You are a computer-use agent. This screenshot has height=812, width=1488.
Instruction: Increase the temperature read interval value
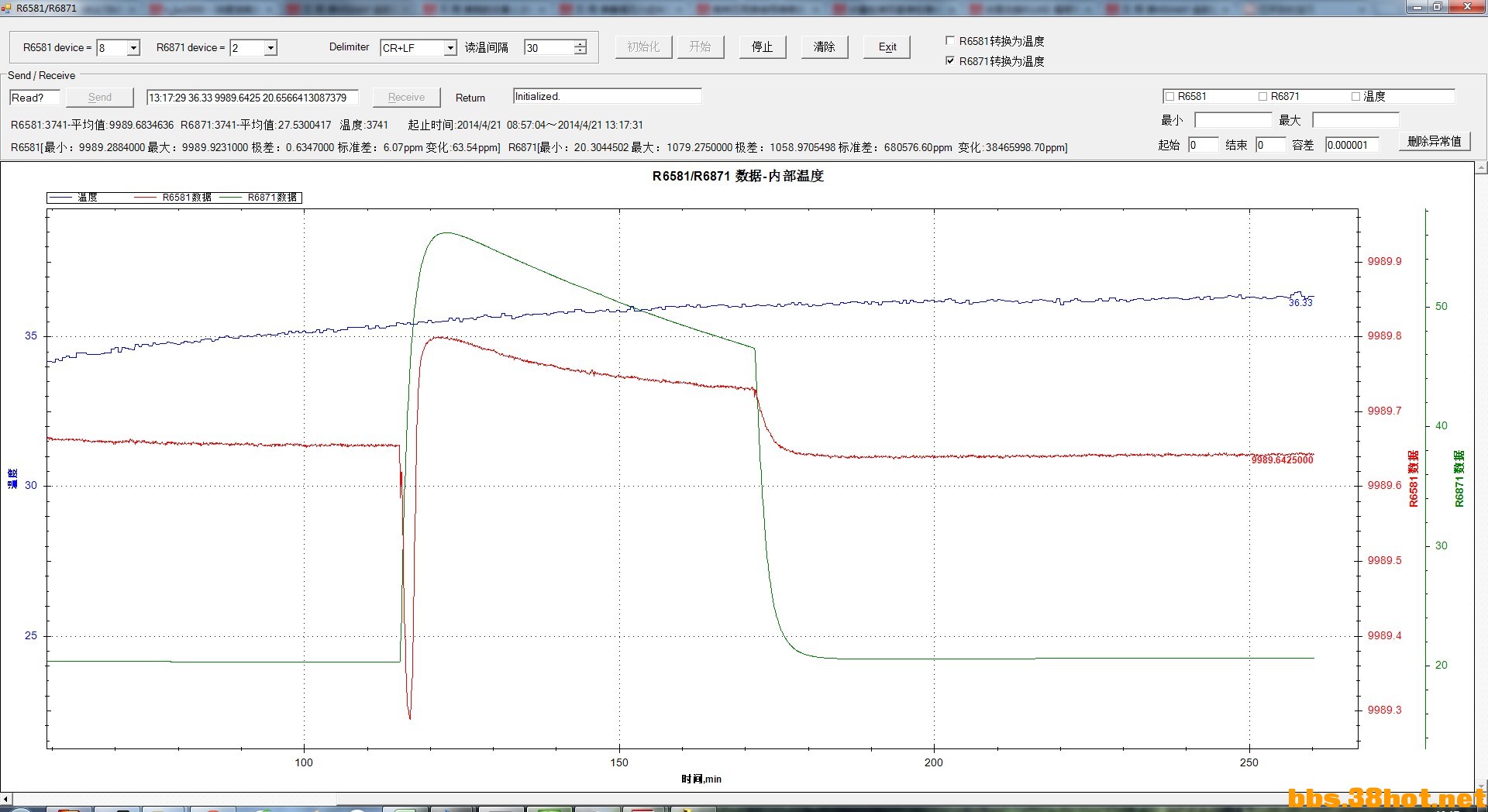click(x=580, y=44)
